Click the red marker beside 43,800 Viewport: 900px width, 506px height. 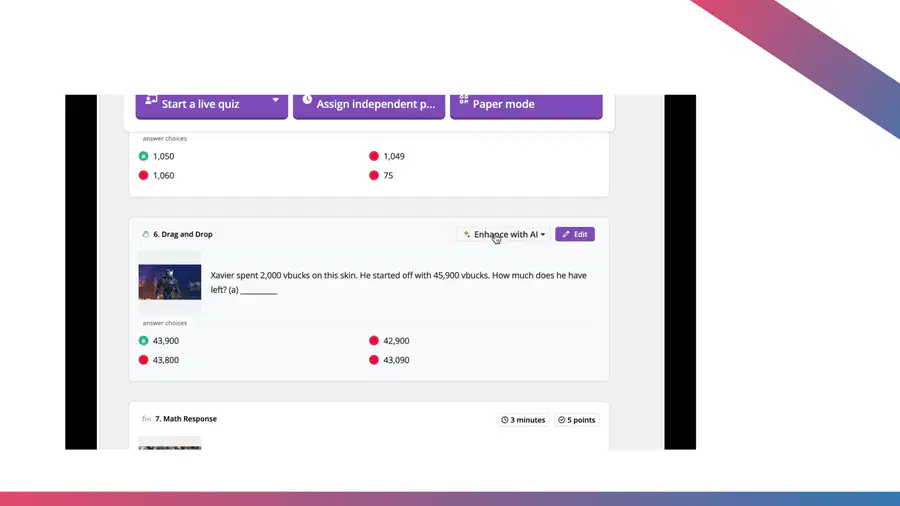click(143, 360)
